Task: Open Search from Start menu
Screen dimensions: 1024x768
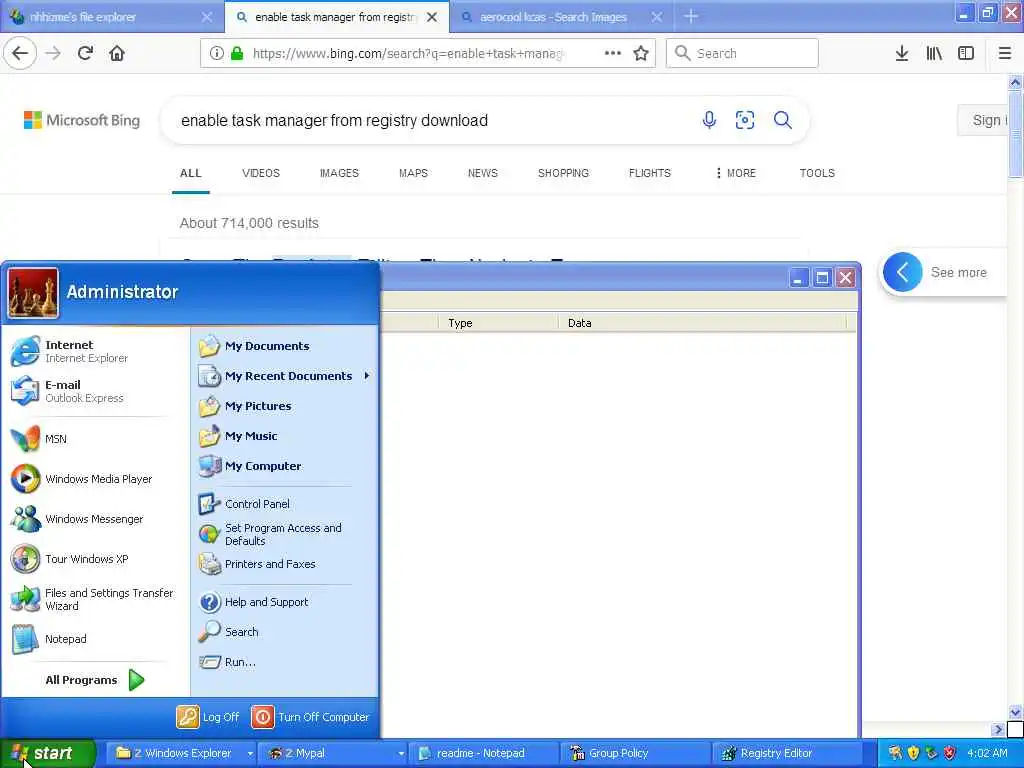Action: pyautogui.click(x=229, y=632)
